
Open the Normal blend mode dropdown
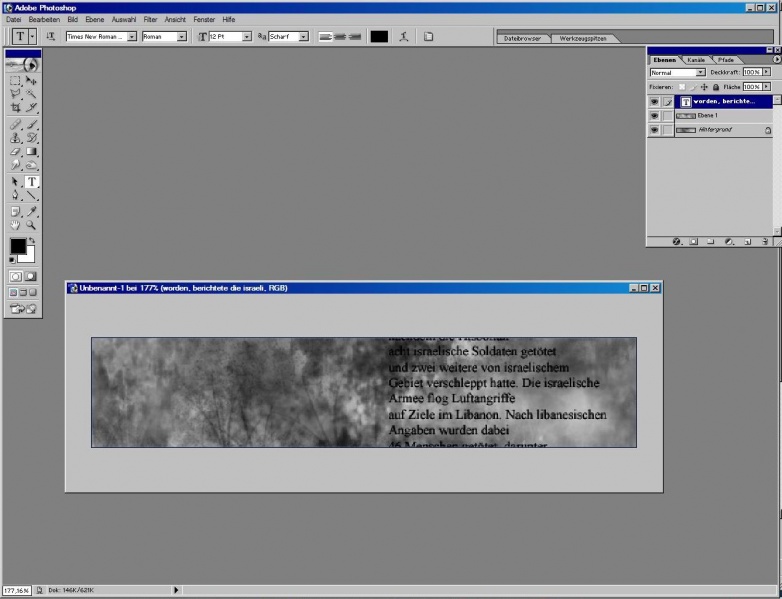pyautogui.click(x=700, y=72)
